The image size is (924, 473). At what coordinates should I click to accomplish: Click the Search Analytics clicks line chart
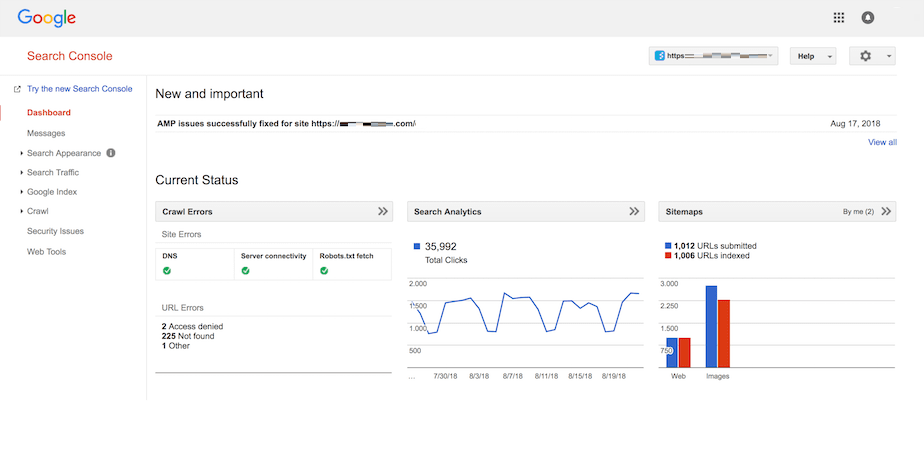(x=524, y=323)
